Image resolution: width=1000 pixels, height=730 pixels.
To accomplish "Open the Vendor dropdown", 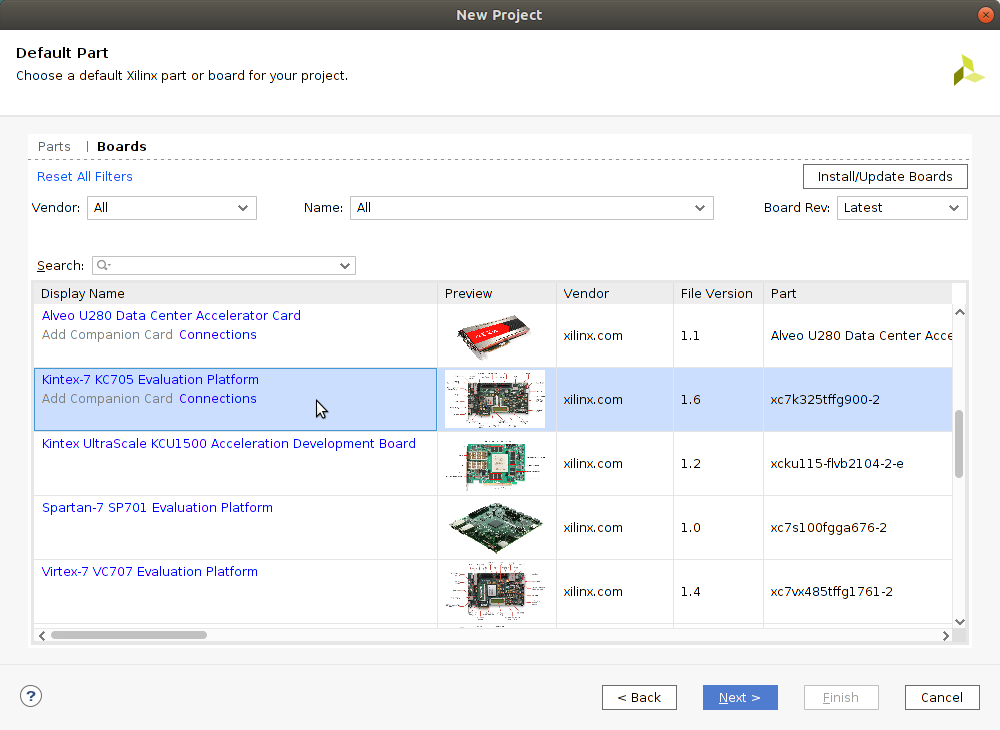I will (172, 208).
